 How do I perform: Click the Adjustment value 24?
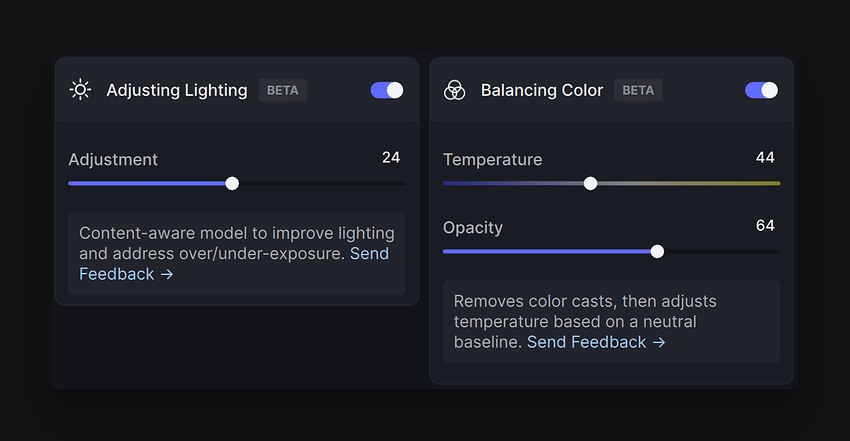(391, 158)
